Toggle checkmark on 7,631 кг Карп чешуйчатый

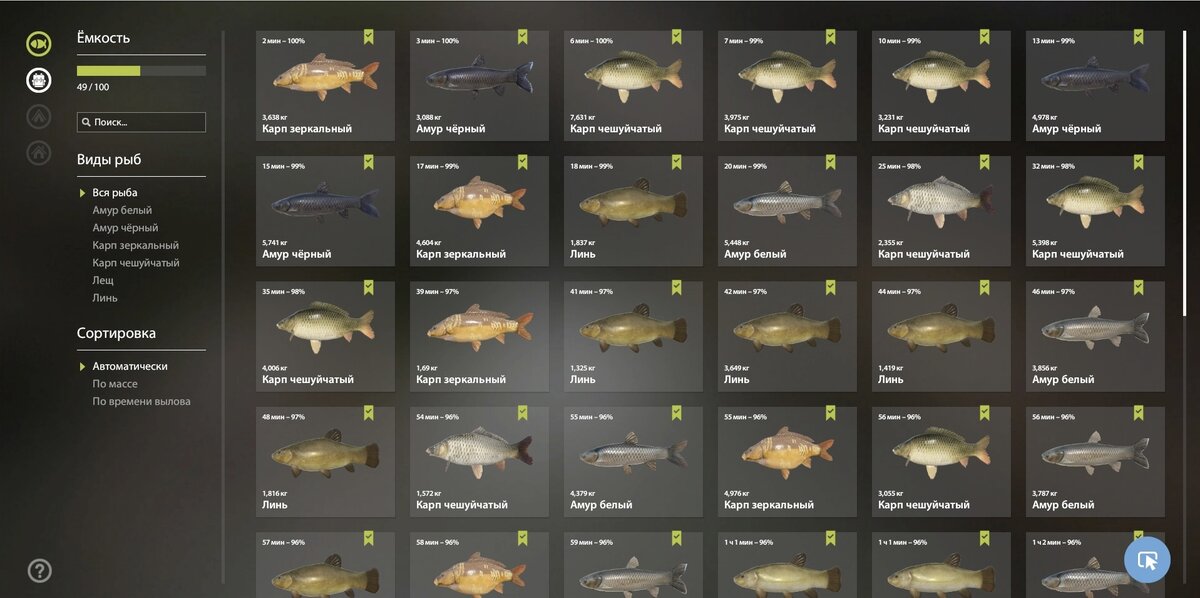click(676, 36)
